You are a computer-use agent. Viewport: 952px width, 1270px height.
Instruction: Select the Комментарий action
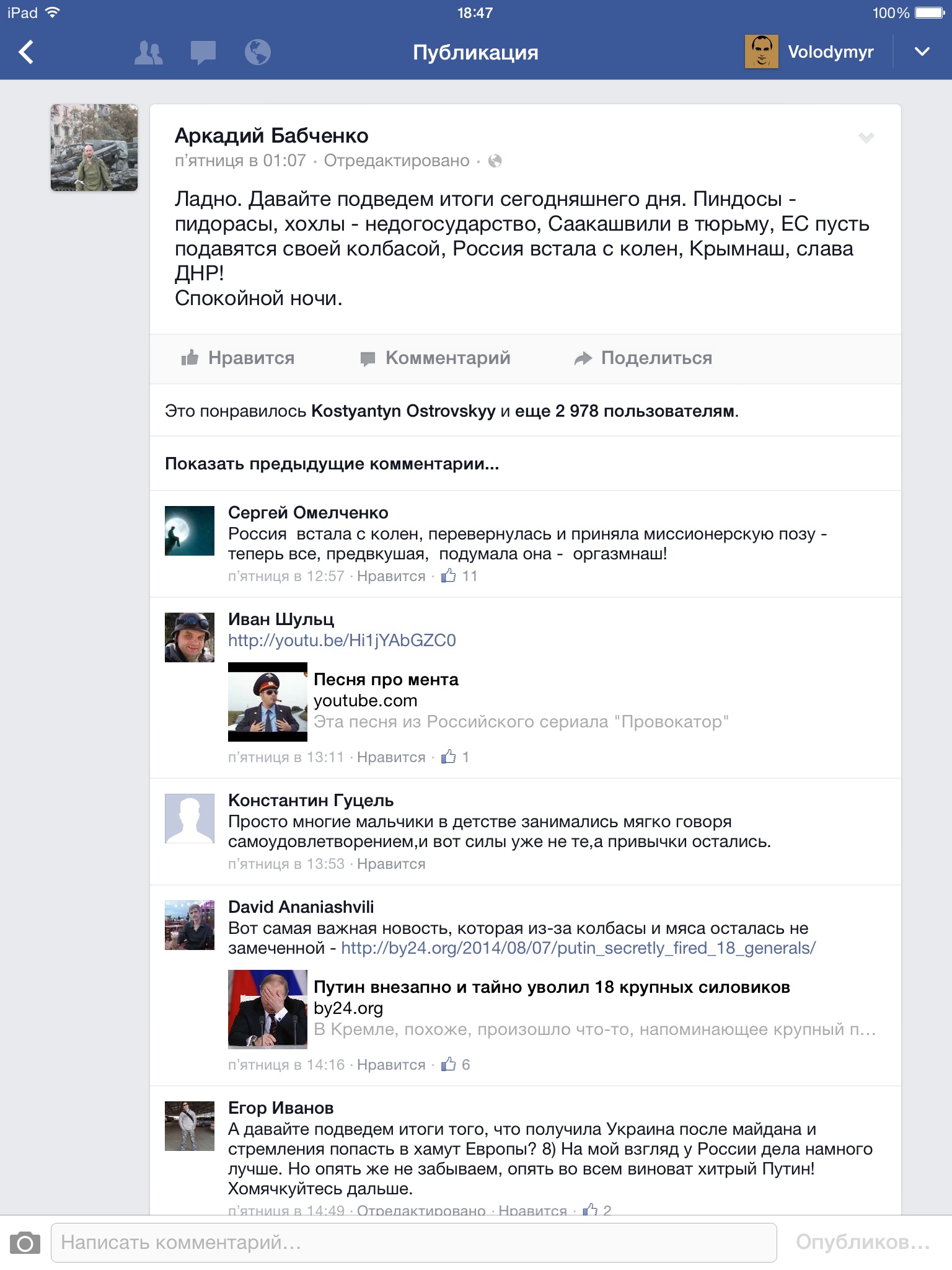pos(436,358)
